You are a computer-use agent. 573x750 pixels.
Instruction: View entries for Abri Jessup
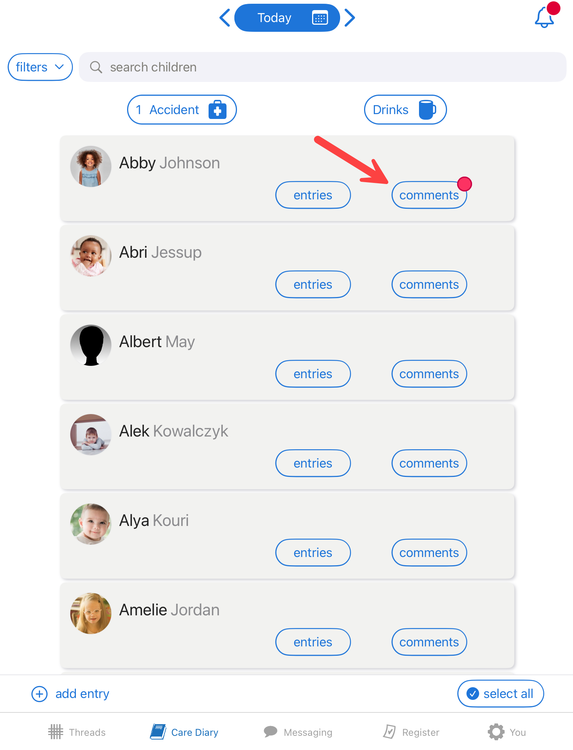[x=313, y=285]
